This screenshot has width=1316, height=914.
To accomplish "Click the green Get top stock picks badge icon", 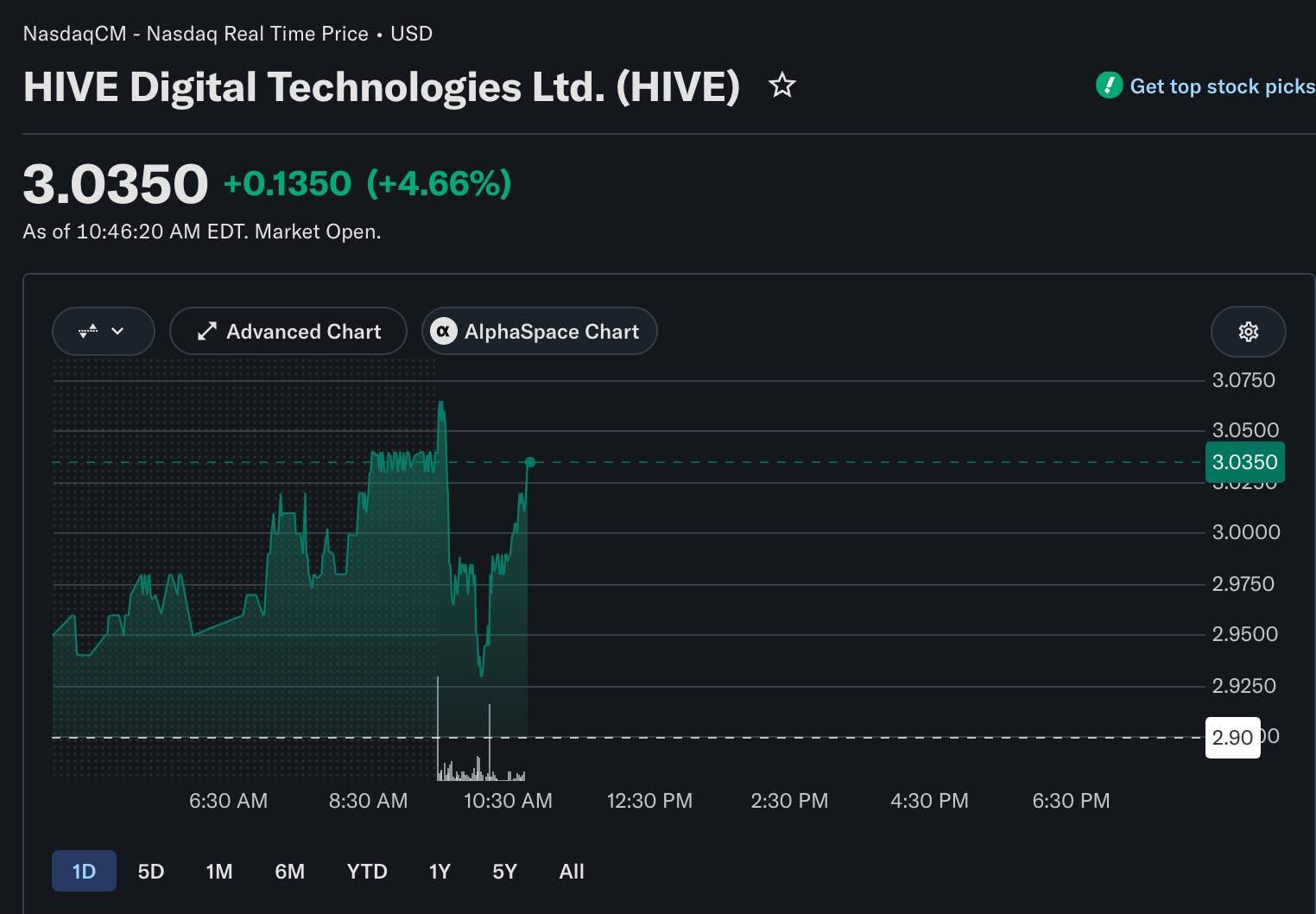I will coord(1109,86).
